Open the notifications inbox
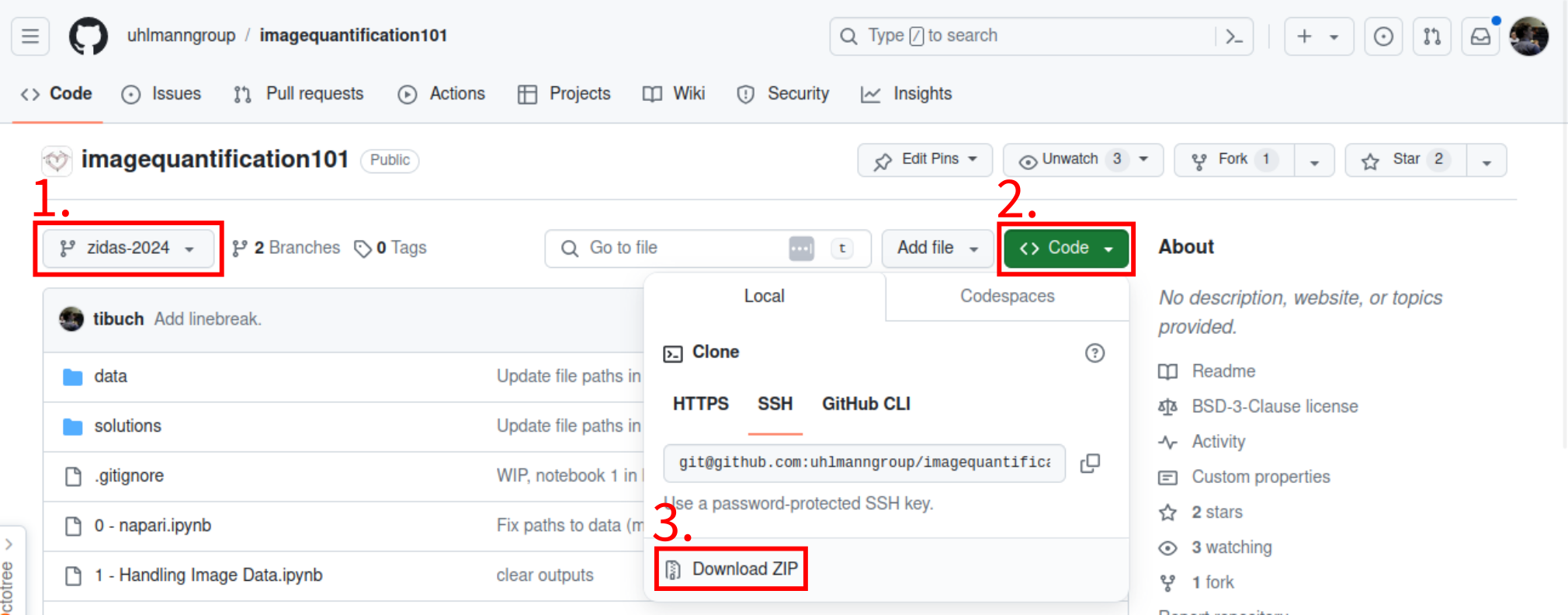This screenshot has height=615, width=1568. (1481, 36)
